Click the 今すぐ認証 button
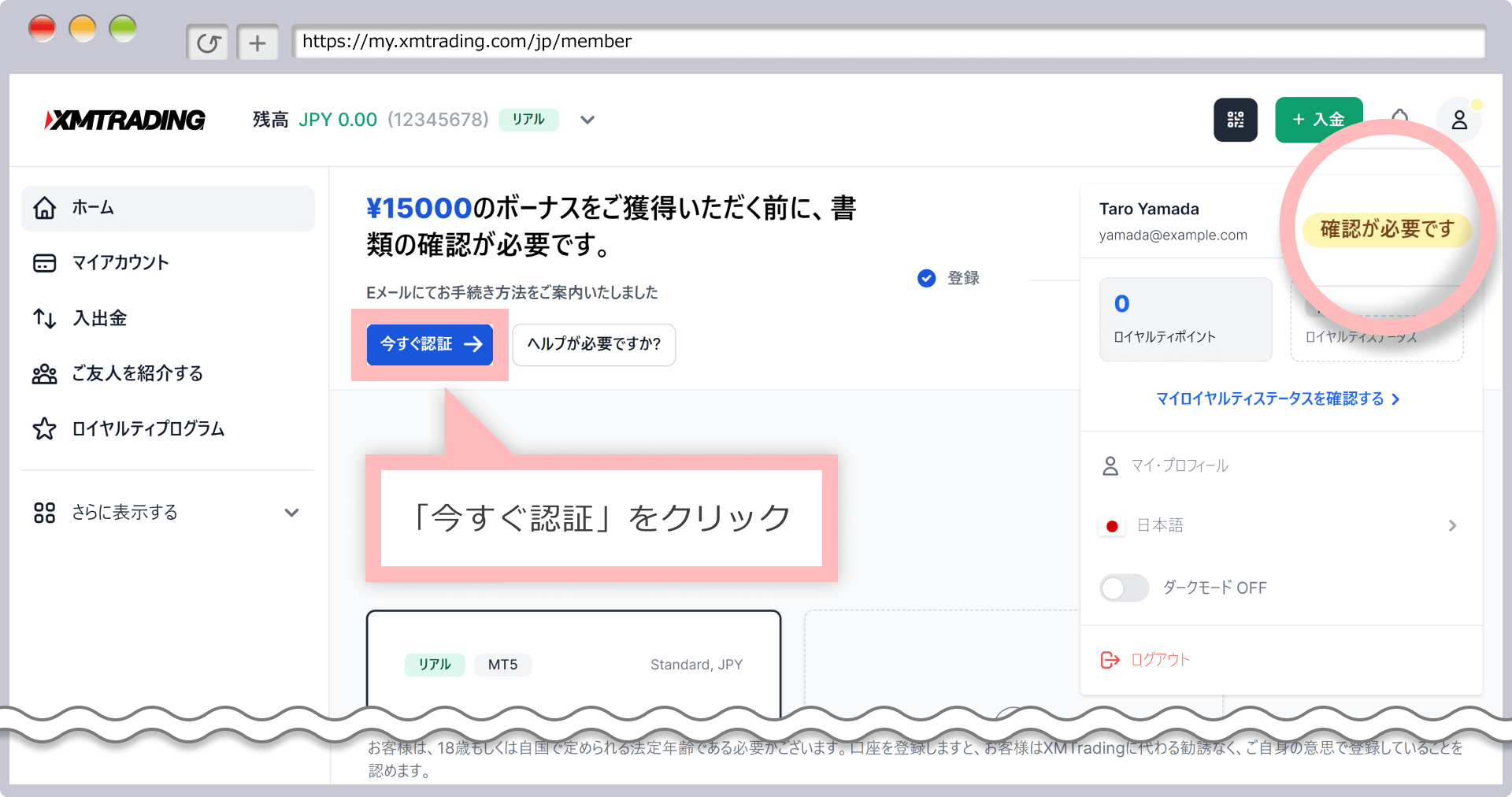This screenshot has height=797, width=1512. 430,344
